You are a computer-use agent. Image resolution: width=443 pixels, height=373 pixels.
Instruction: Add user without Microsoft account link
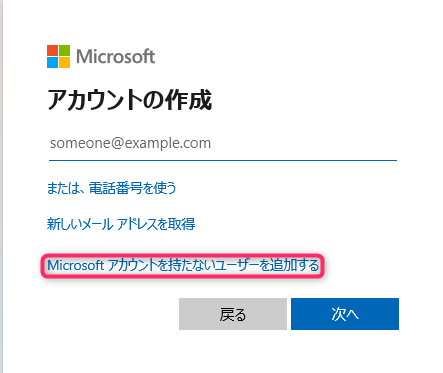click(183, 266)
